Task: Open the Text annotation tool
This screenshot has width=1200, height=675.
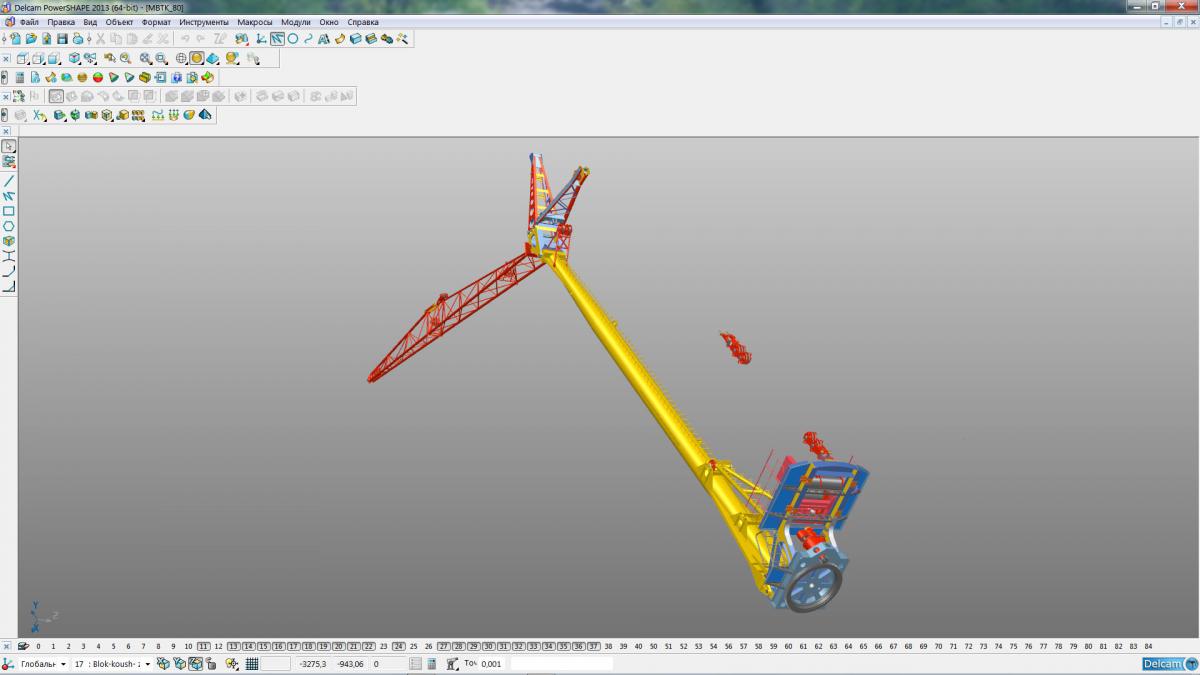Action: click(323, 39)
